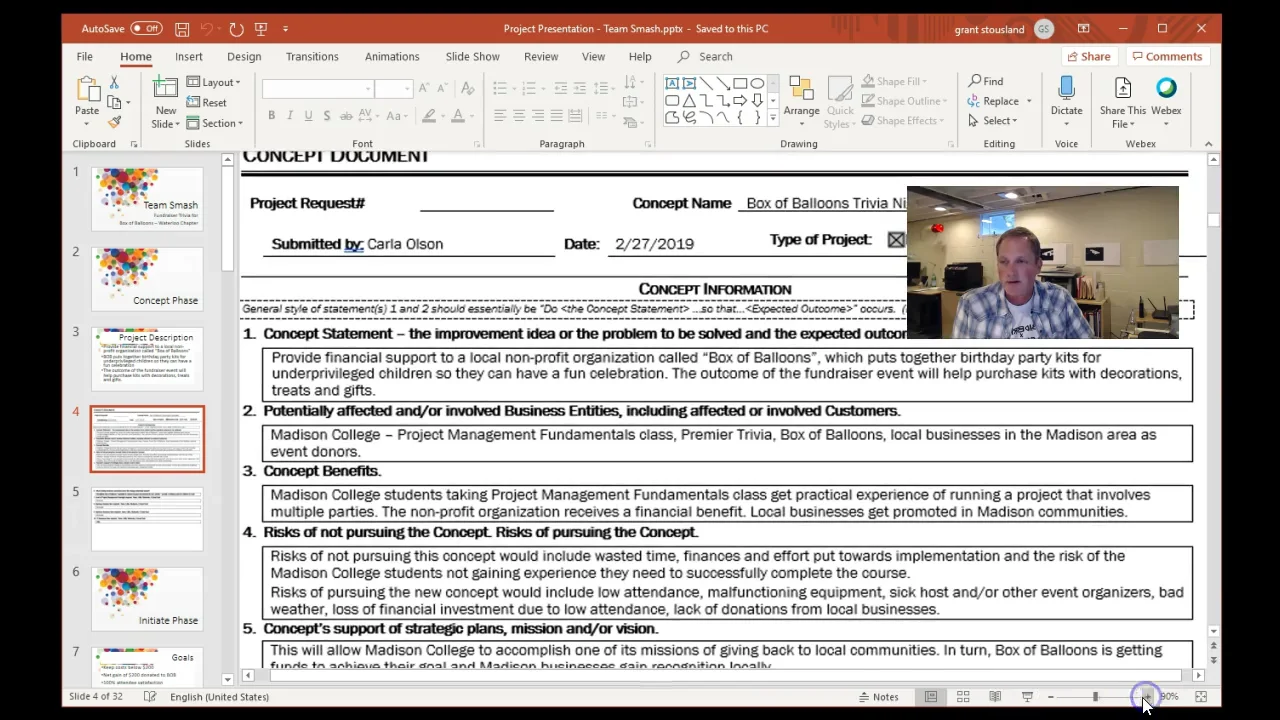This screenshot has height=720, width=1280.
Task: Toggle text Shadow formatting
Action: tap(328, 116)
